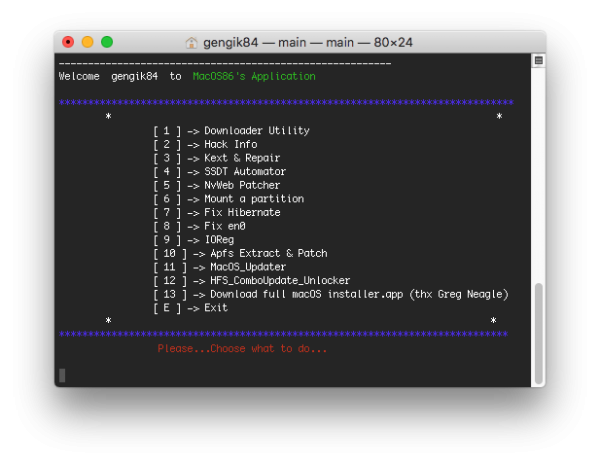Click the vertical scrollbar thumb
Viewport: 600px width, 465px height.
[x=539, y=333]
